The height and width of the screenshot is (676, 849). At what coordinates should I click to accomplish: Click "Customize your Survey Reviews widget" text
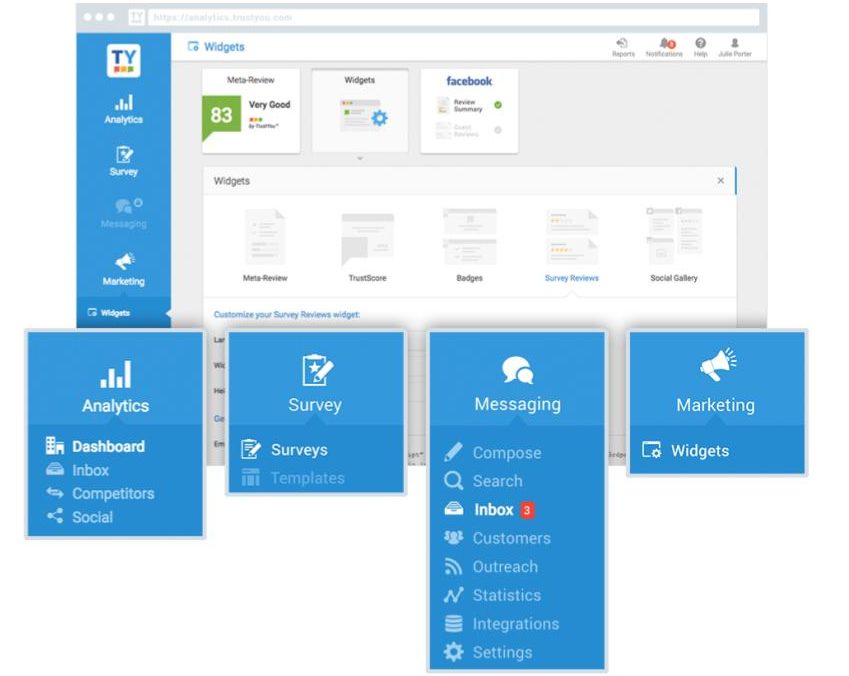pyautogui.click(x=286, y=315)
